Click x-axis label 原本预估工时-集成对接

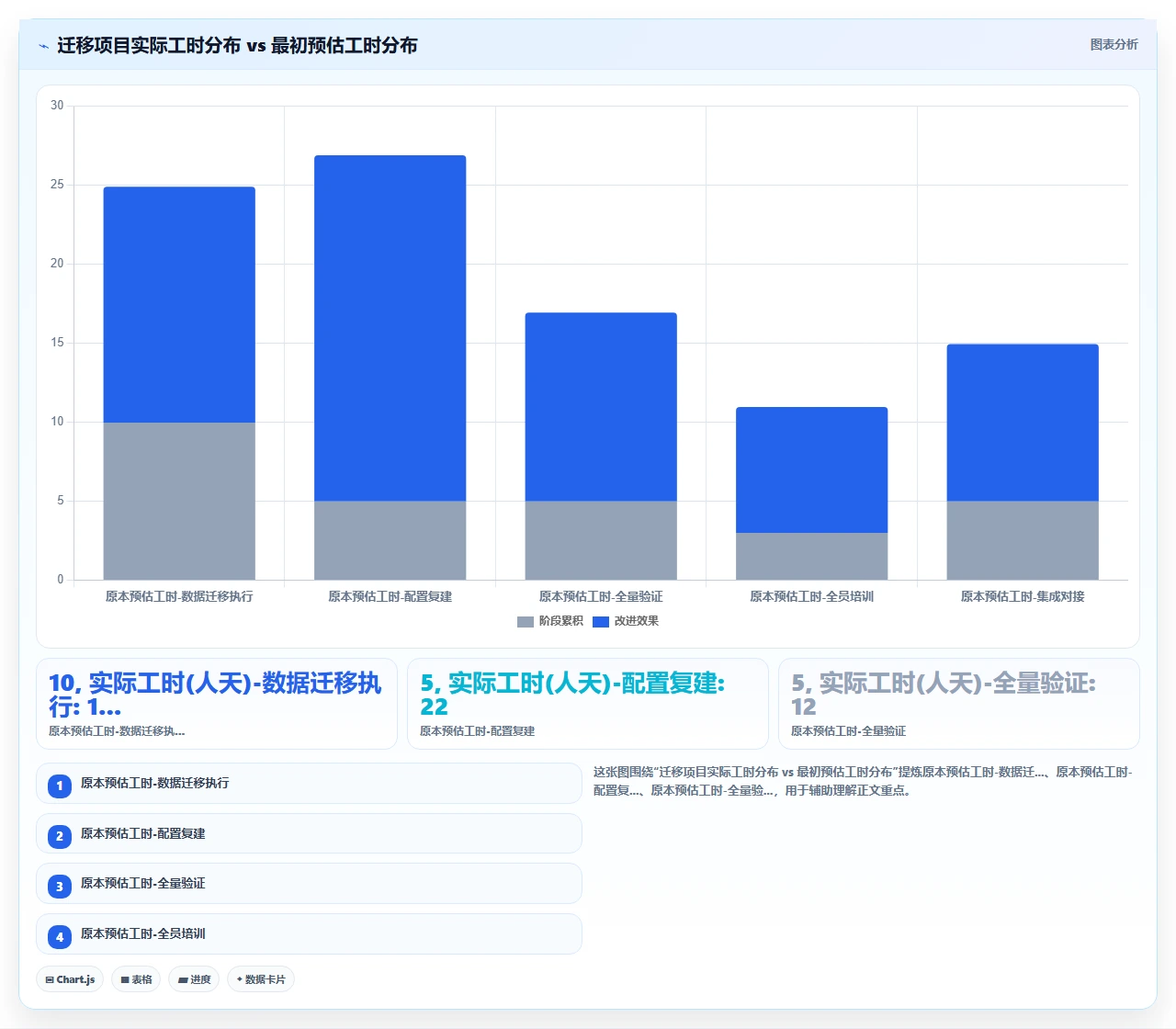pyautogui.click(x=1023, y=596)
